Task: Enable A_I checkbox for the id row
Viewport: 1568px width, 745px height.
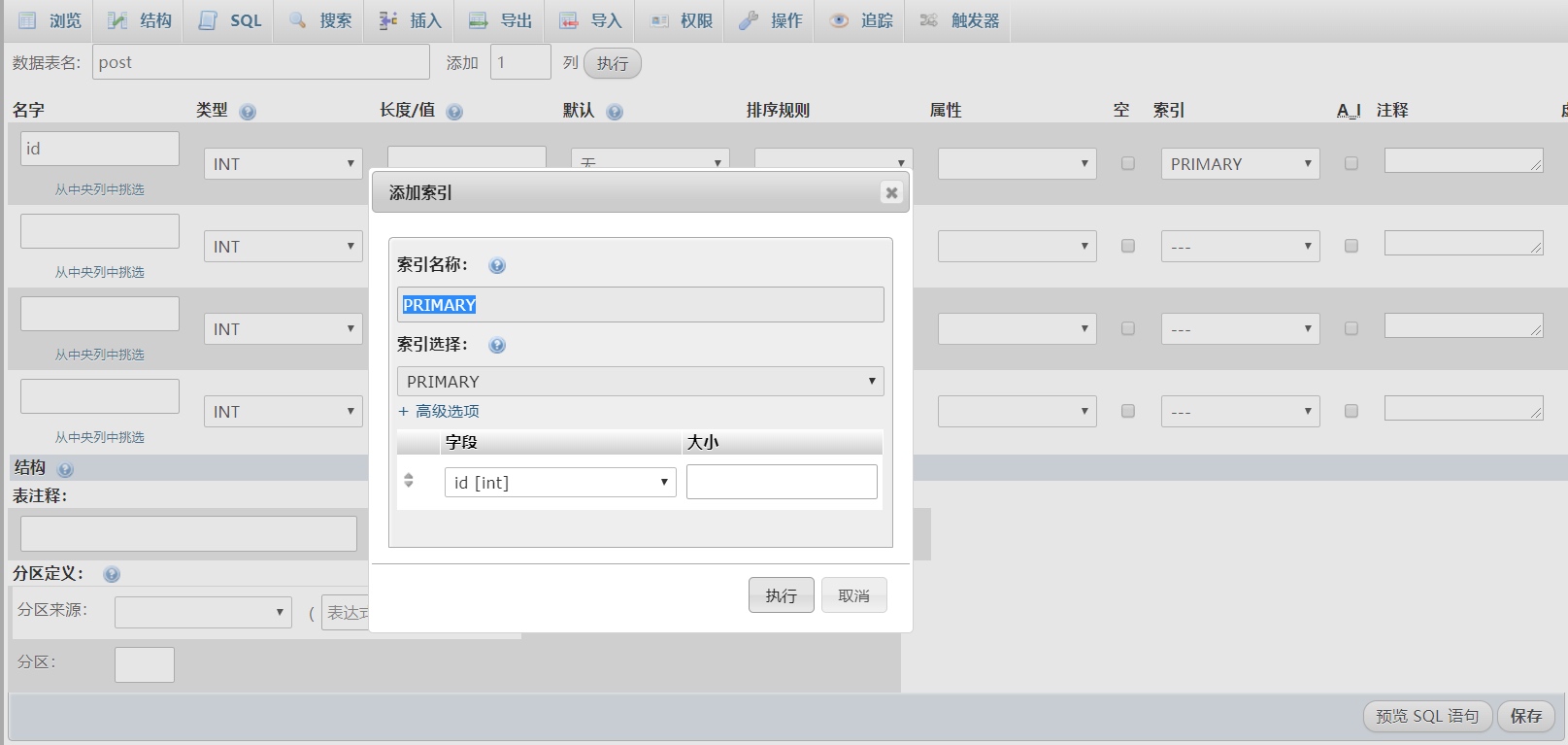Action: click(x=1351, y=163)
